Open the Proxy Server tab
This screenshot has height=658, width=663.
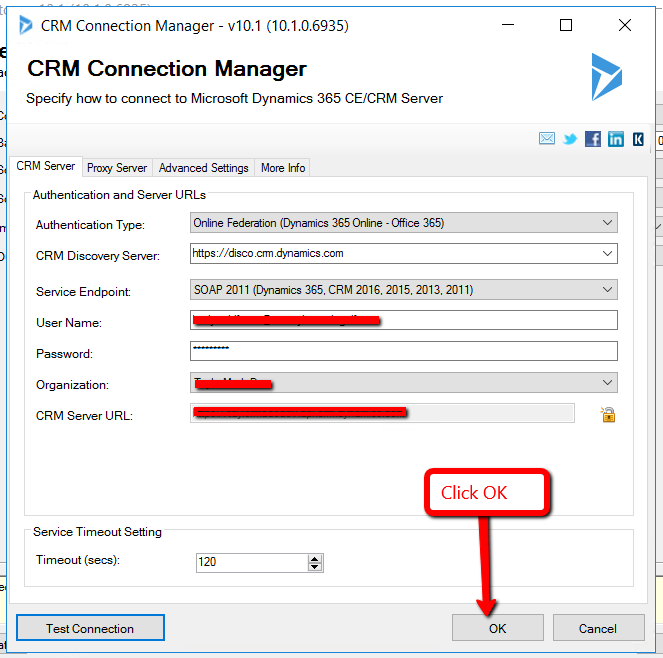click(x=117, y=168)
